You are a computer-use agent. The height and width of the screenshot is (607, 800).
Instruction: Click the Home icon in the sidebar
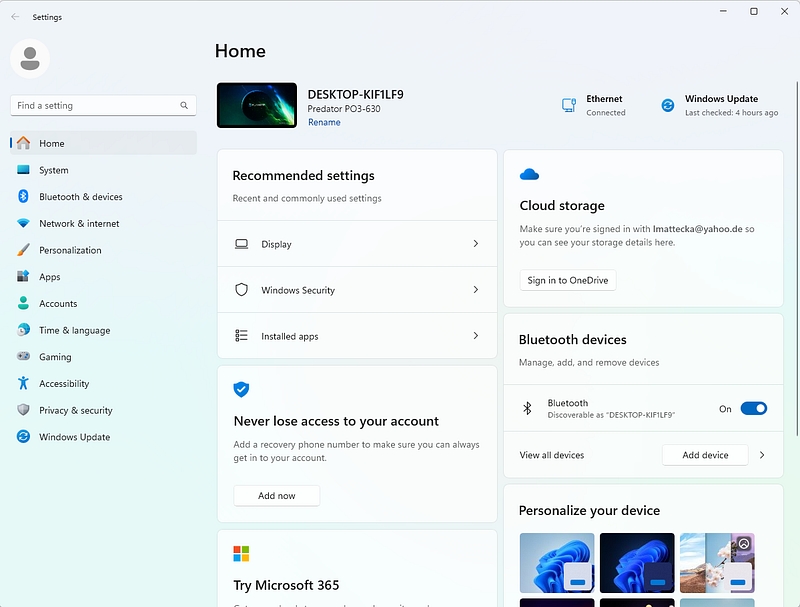(23, 143)
